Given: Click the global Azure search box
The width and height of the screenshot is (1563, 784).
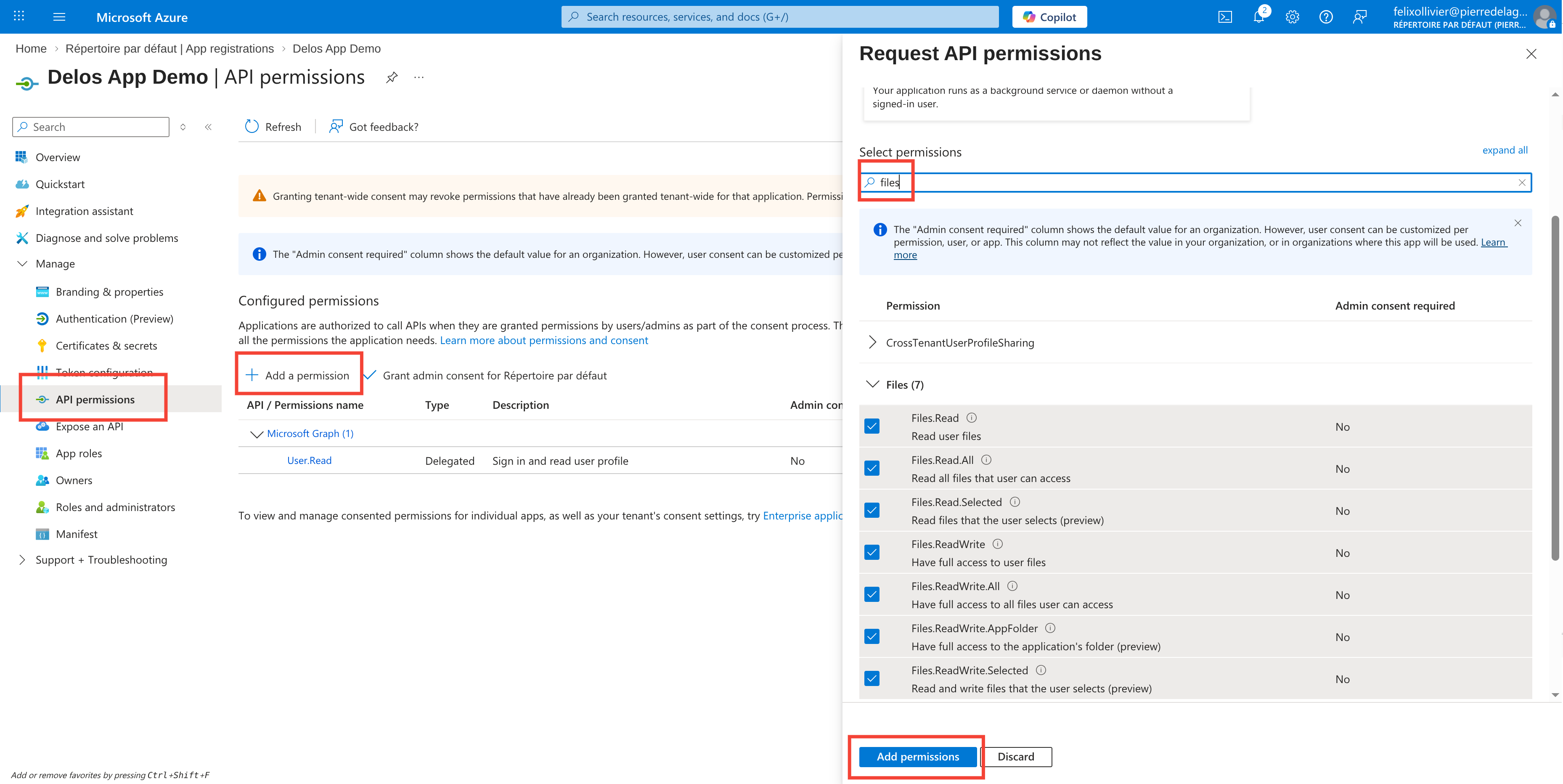Looking at the screenshot, I should click(x=780, y=17).
